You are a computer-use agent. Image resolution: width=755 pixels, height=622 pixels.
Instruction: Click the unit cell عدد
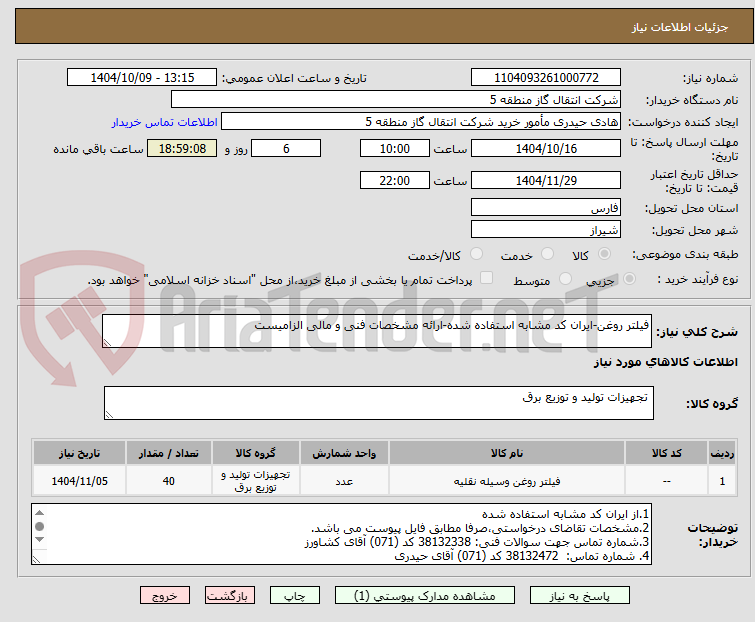click(x=344, y=481)
